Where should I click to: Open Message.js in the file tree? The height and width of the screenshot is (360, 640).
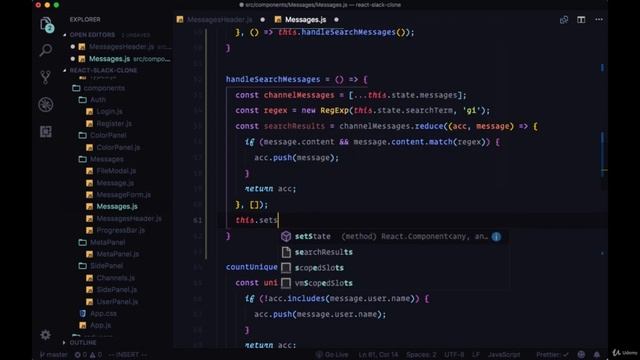[115, 183]
